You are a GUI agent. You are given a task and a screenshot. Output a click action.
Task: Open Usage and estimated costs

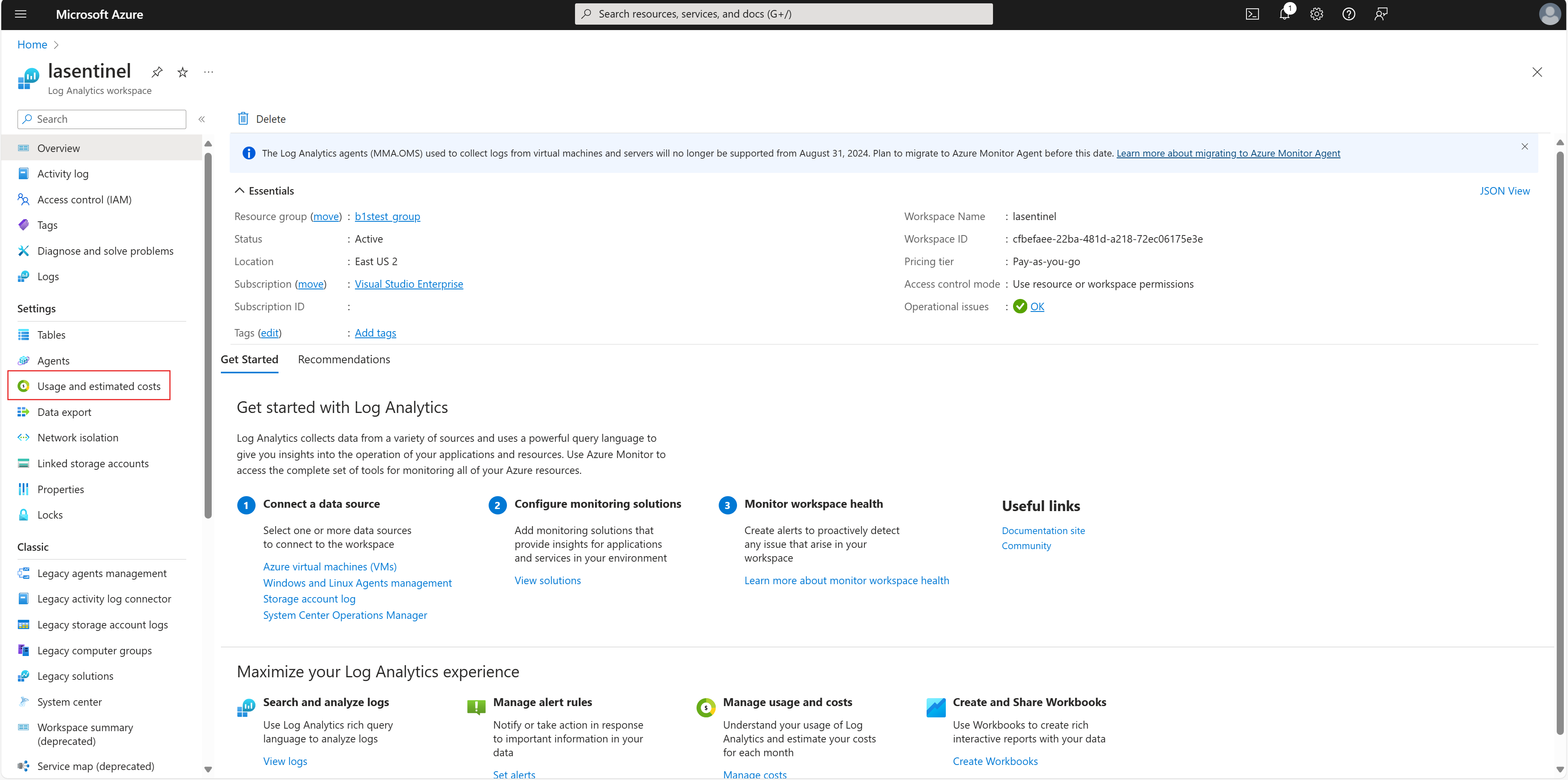pyautogui.click(x=99, y=387)
